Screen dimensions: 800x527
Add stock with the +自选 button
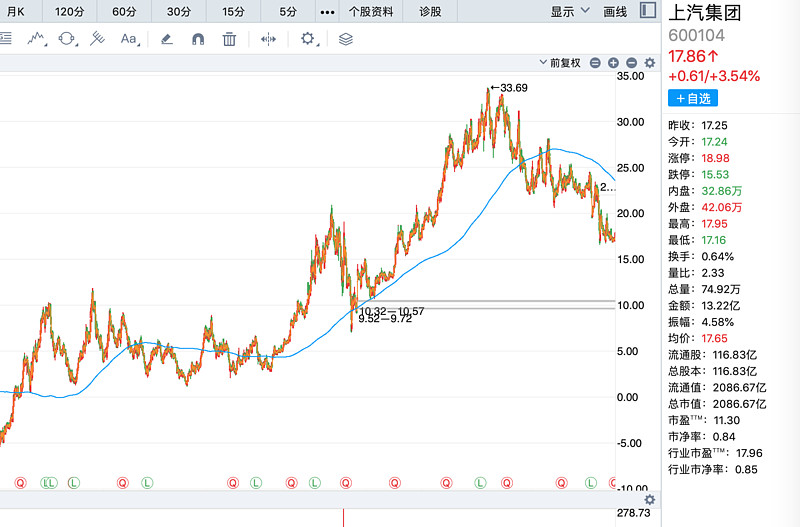pyautogui.click(x=692, y=98)
